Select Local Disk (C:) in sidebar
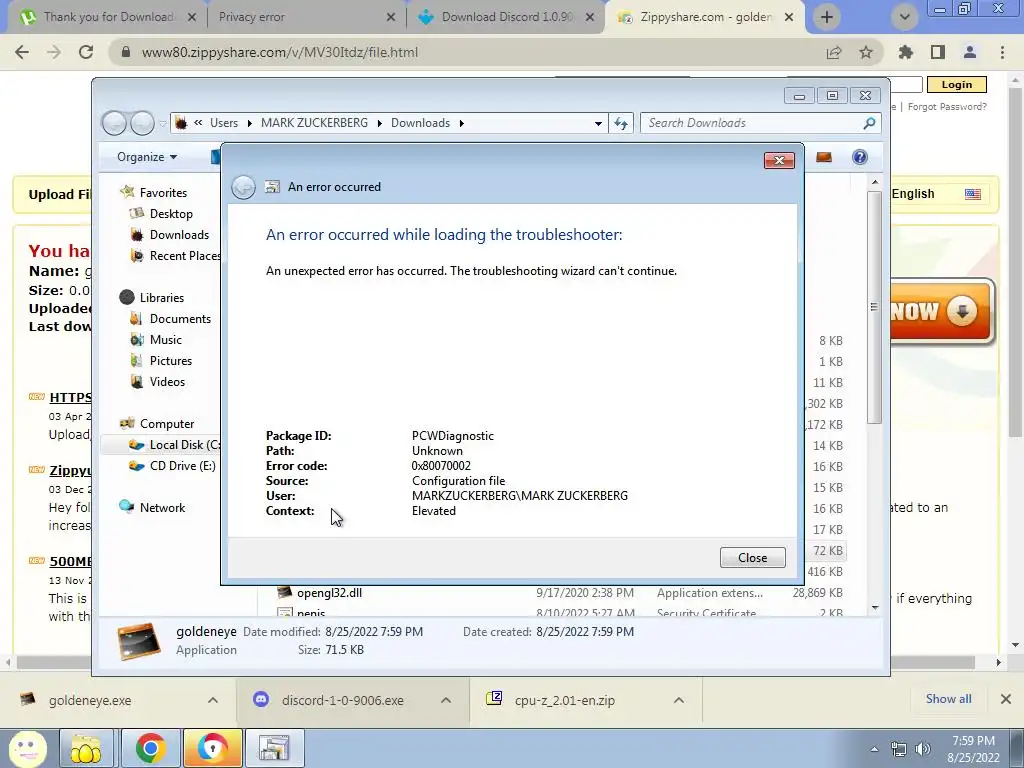 click(174, 445)
